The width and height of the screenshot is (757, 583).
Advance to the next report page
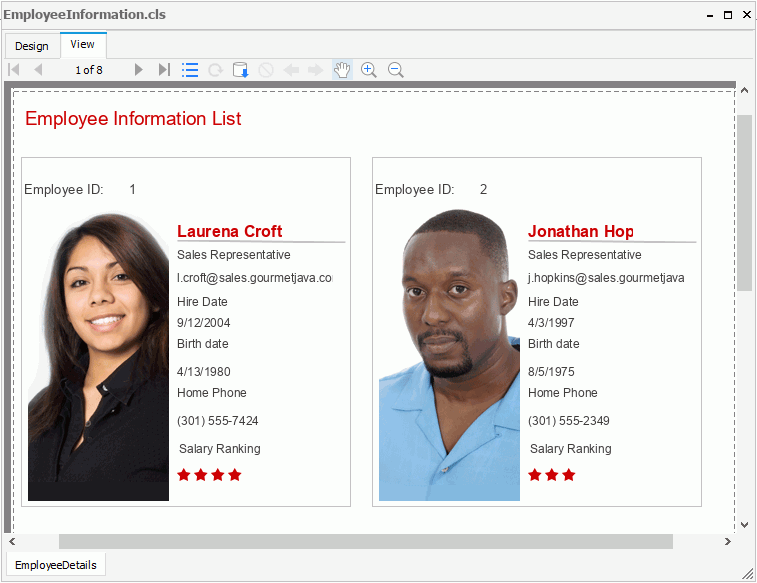pyautogui.click(x=139, y=70)
